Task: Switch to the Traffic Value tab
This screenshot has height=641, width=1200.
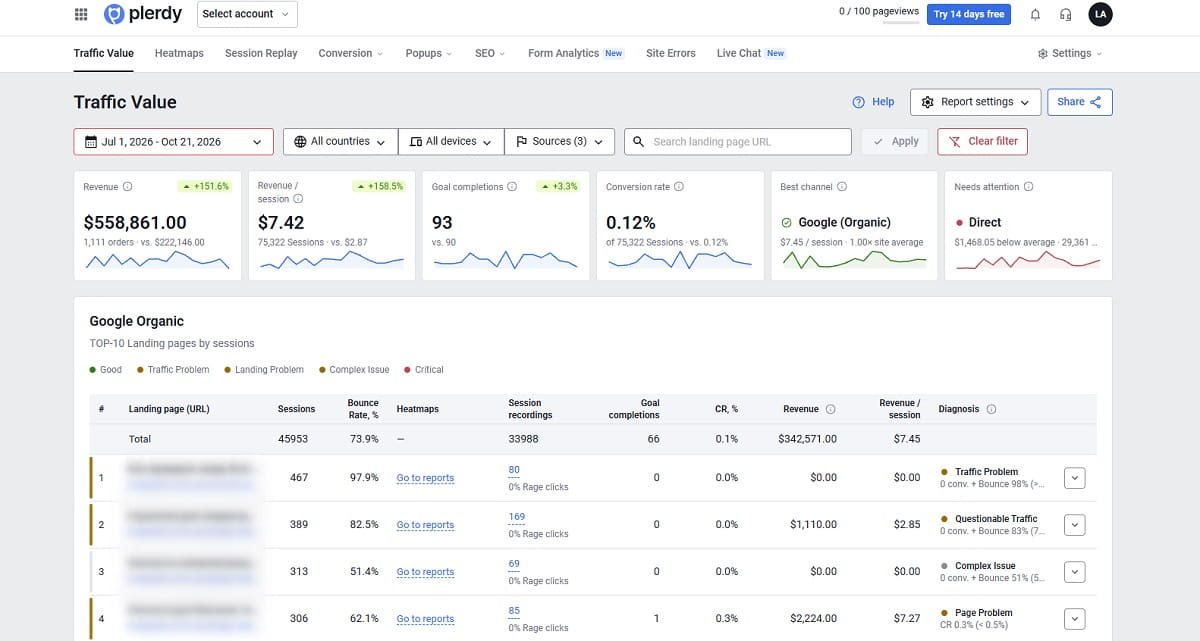Action: [x=104, y=54]
